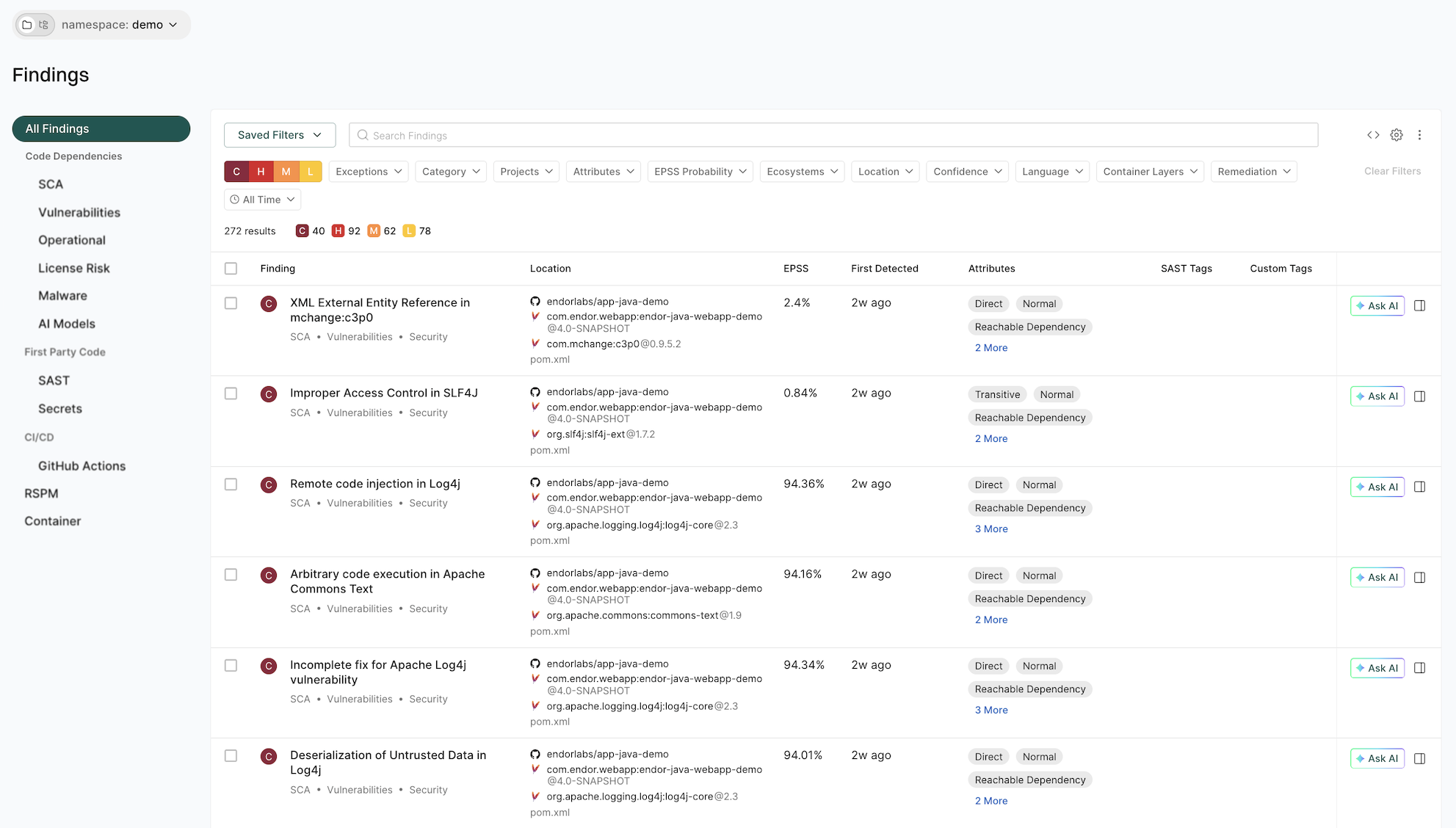This screenshot has height=828, width=1456.
Task: Expand the All Time date filter
Action: click(x=262, y=200)
